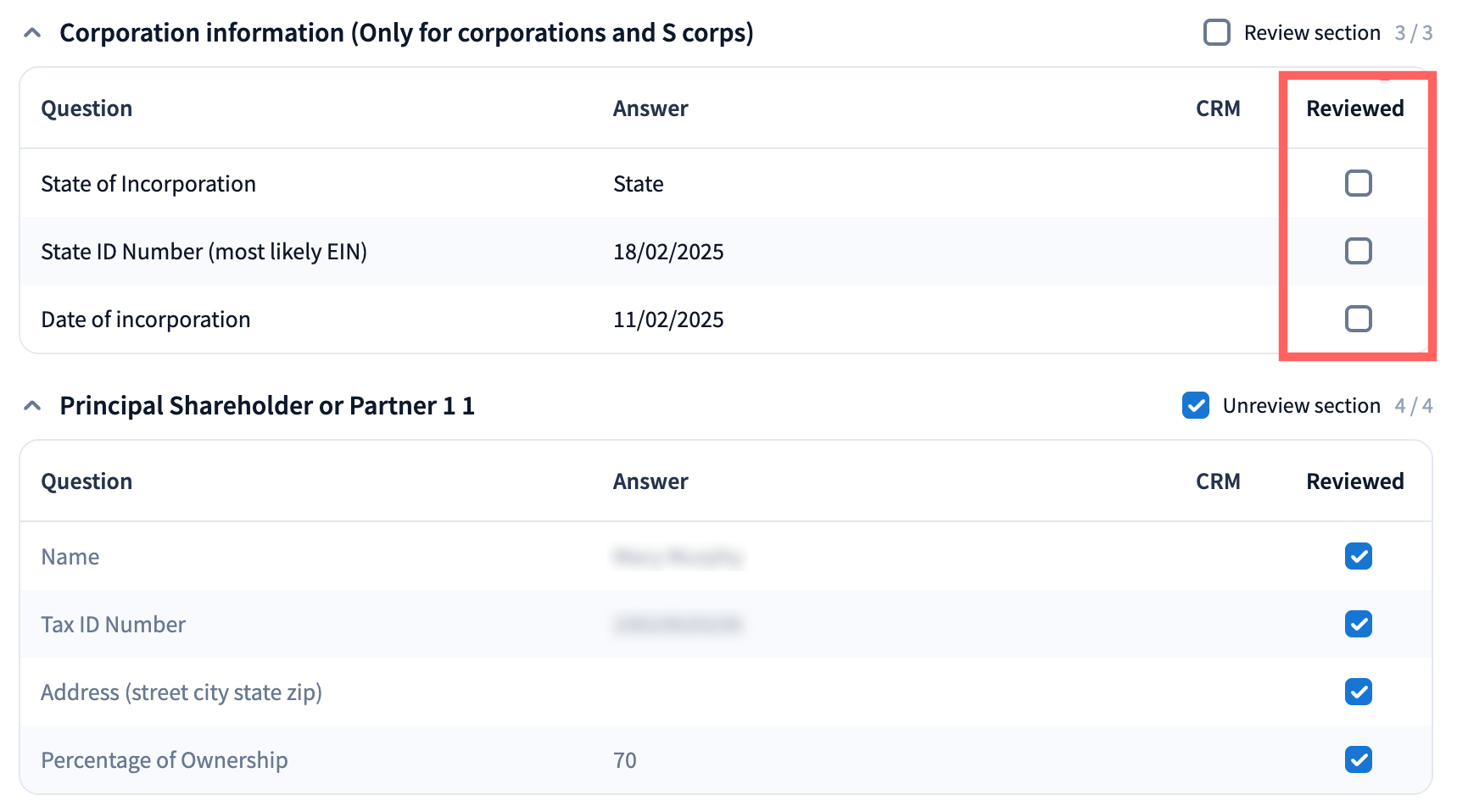Image resolution: width=1457 pixels, height=812 pixels.
Task: Click the Corporation information section title
Action: [x=406, y=33]
